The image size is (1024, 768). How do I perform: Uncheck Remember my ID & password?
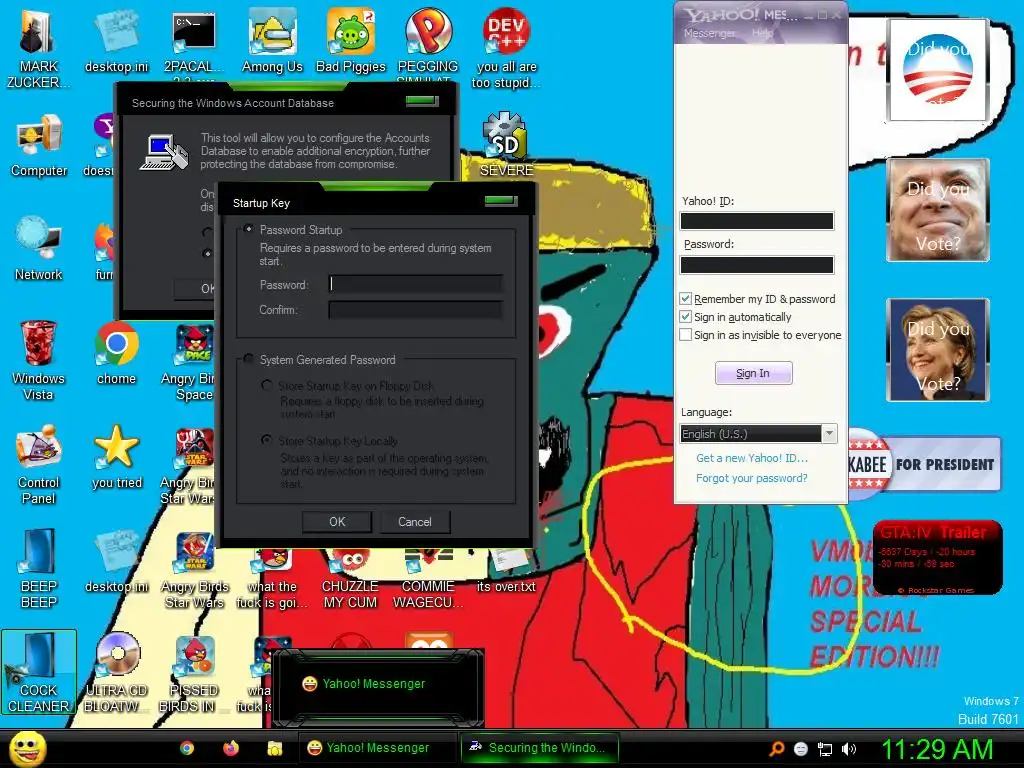(685, 298)
